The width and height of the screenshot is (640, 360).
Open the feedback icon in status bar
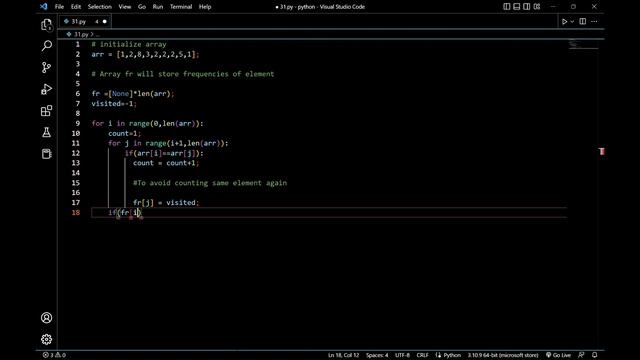point(581,355)
